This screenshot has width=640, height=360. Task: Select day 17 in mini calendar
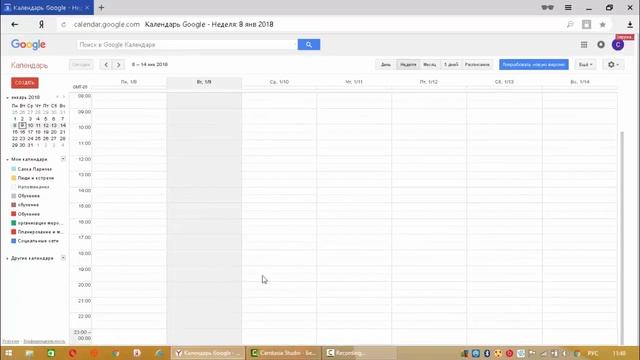pos(30,132)
